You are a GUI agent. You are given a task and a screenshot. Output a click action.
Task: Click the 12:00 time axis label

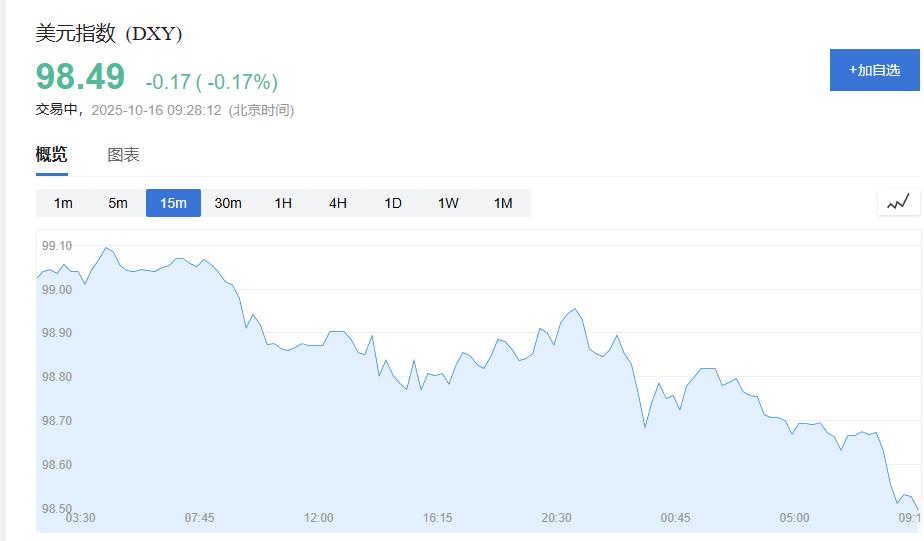(x=319, y=518)
